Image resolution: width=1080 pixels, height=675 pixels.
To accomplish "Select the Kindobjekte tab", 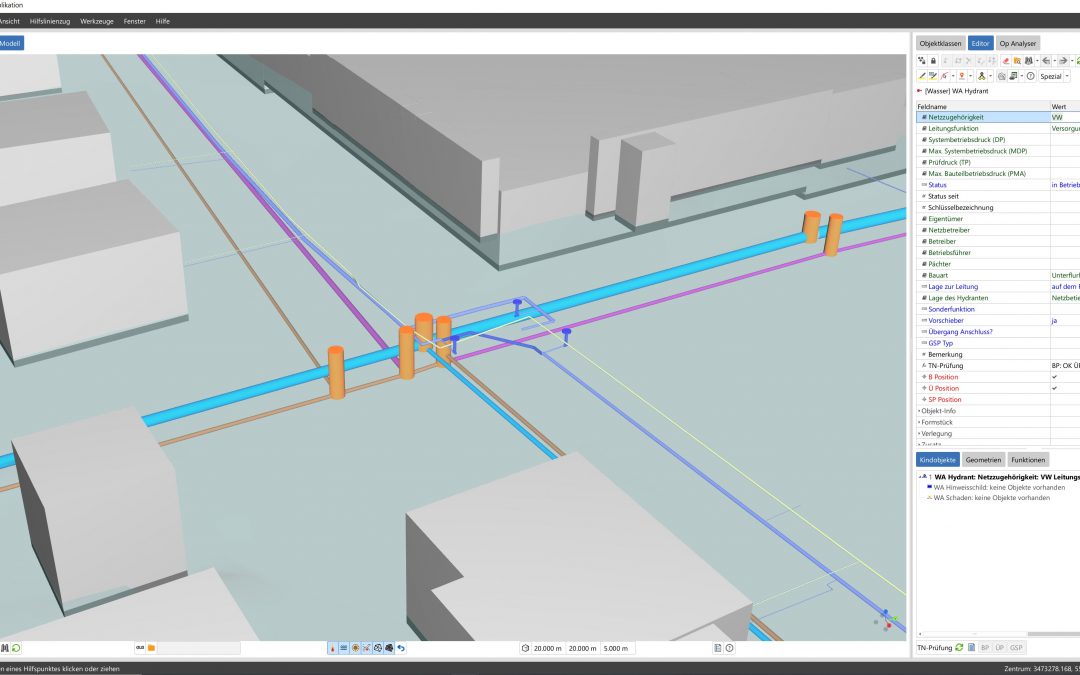I will [x=937, y=459].
